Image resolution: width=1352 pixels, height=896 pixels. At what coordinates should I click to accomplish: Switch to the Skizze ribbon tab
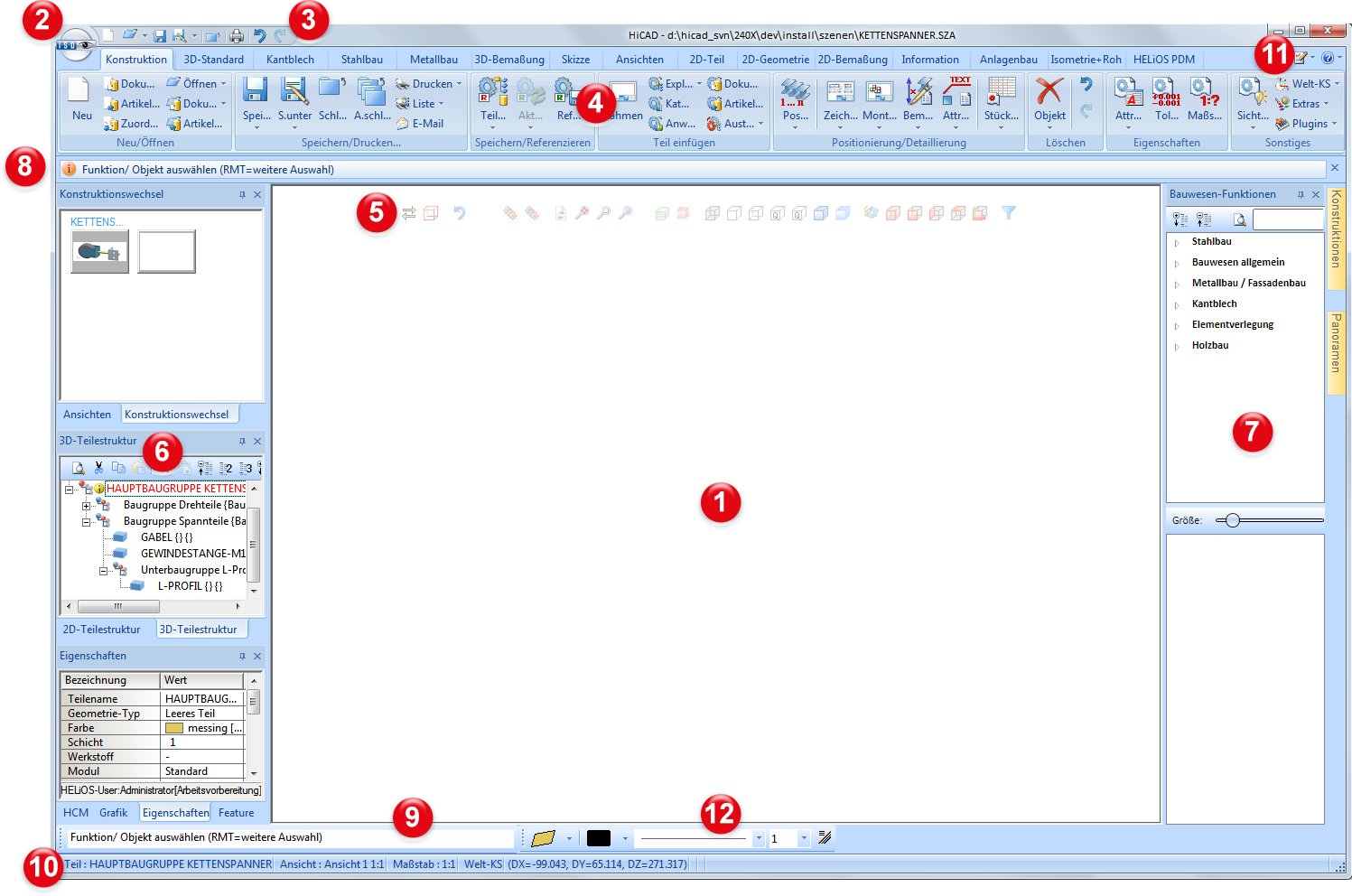[575, 60]
